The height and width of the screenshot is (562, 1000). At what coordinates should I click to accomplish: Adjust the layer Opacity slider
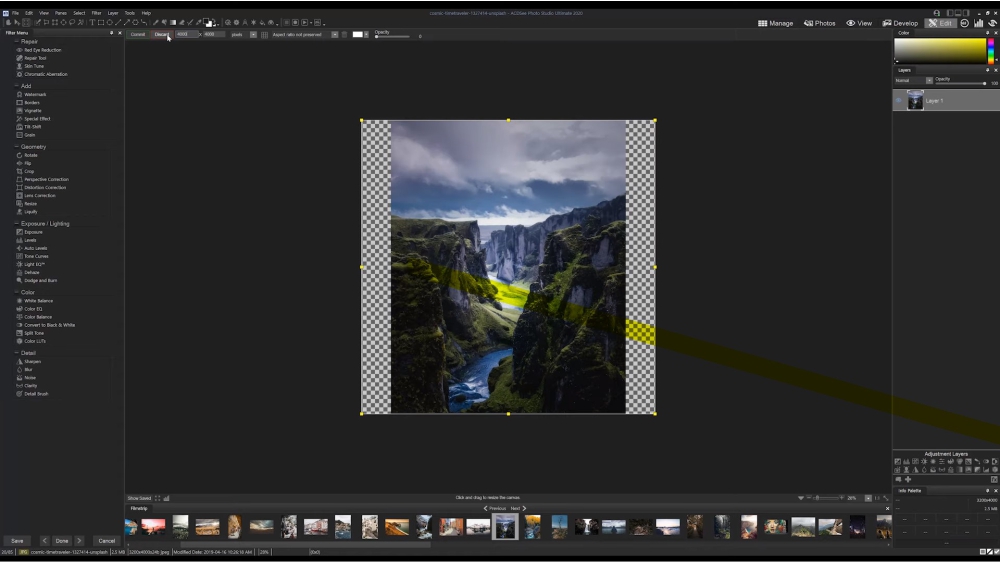point(960,84)
